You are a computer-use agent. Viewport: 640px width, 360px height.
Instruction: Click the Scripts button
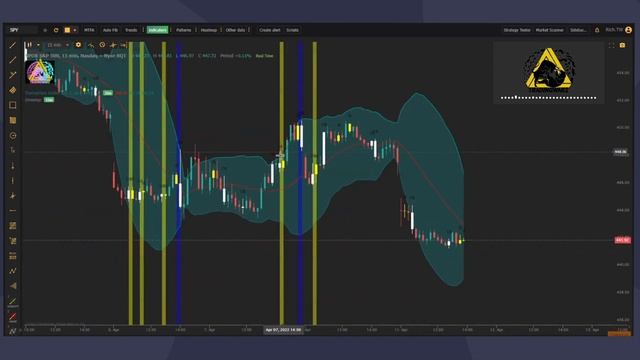[292, 30]
